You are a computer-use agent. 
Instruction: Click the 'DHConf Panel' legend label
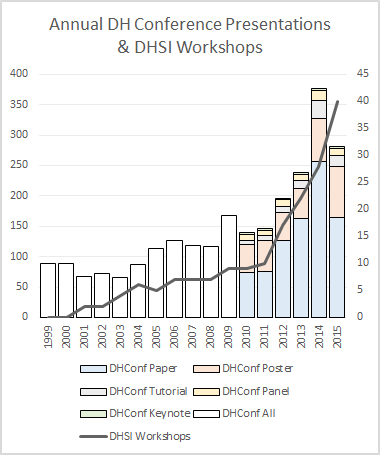pos(256,391)
